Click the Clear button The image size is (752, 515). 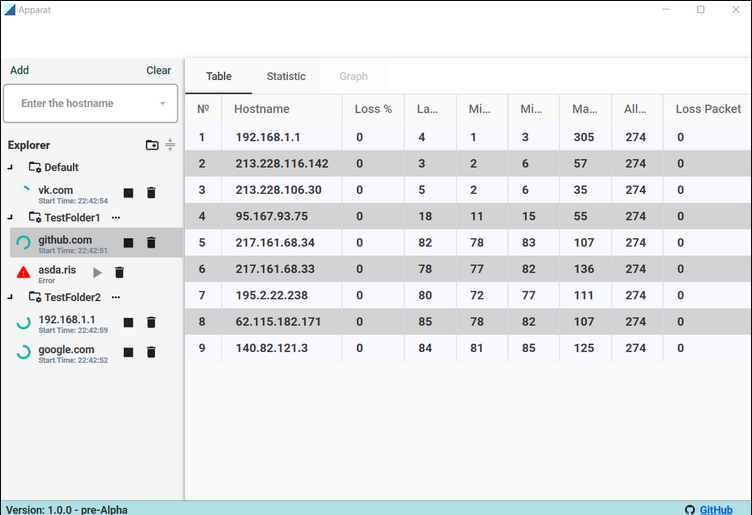[x=158, y=70]
